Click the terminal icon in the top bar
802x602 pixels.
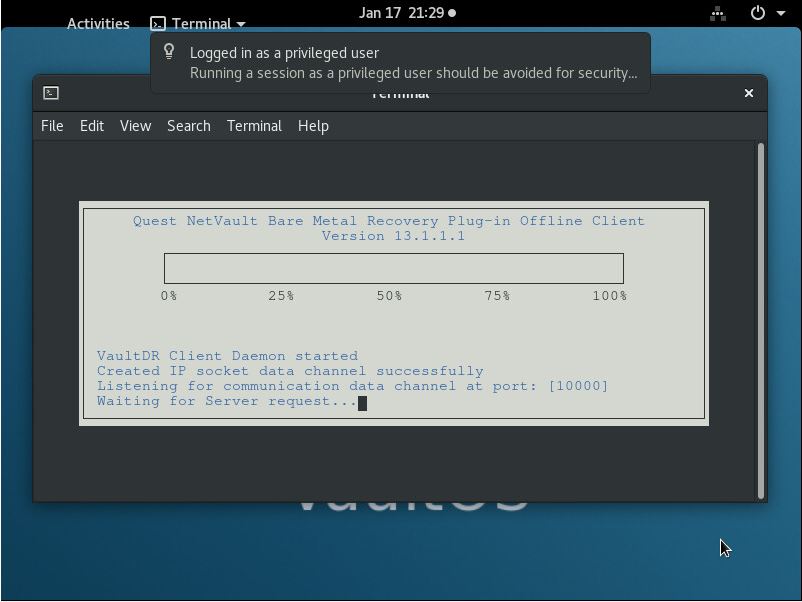tap(158, 24)
